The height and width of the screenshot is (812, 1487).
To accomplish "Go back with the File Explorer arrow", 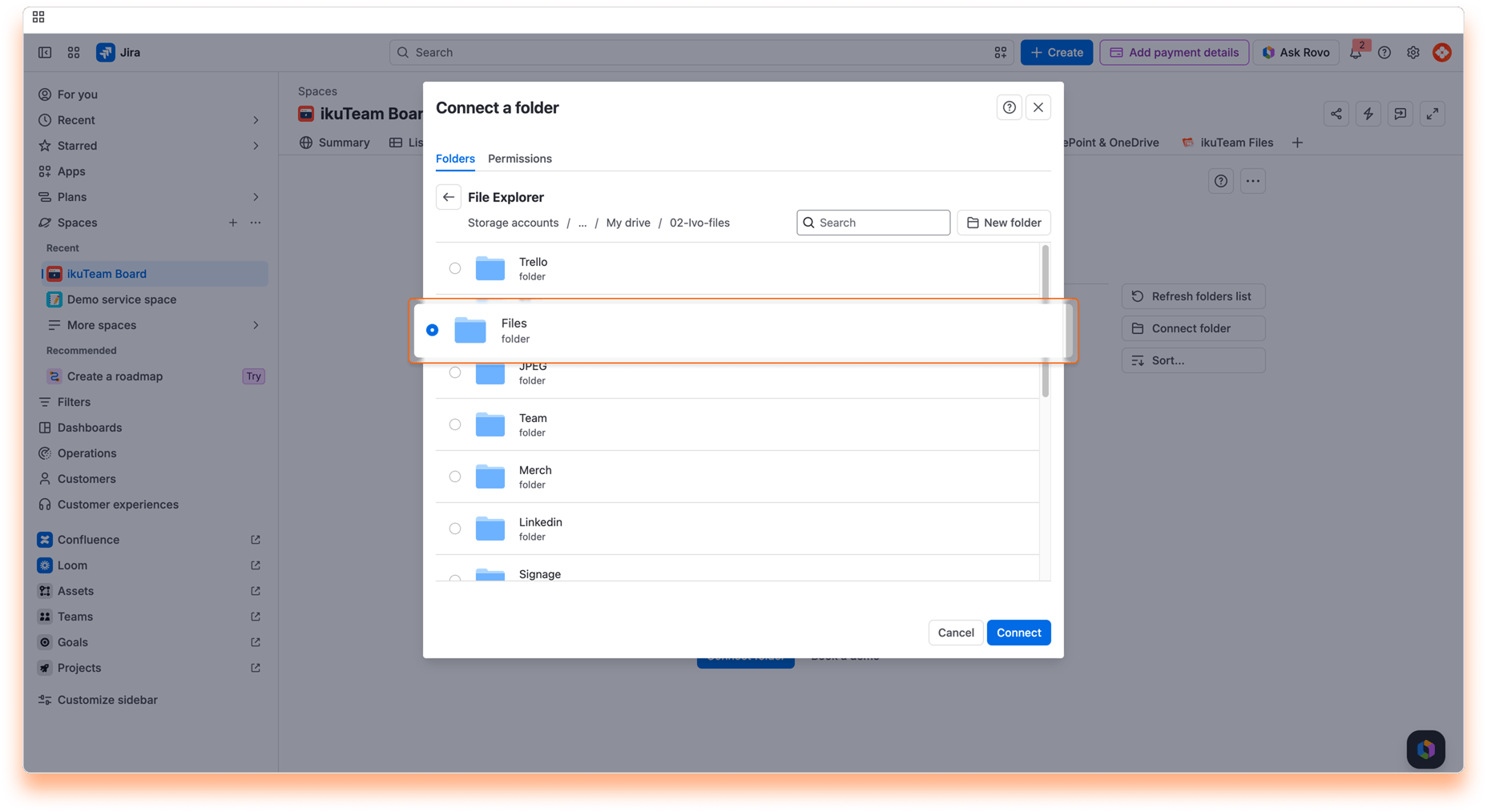I will tap(449, 197).
